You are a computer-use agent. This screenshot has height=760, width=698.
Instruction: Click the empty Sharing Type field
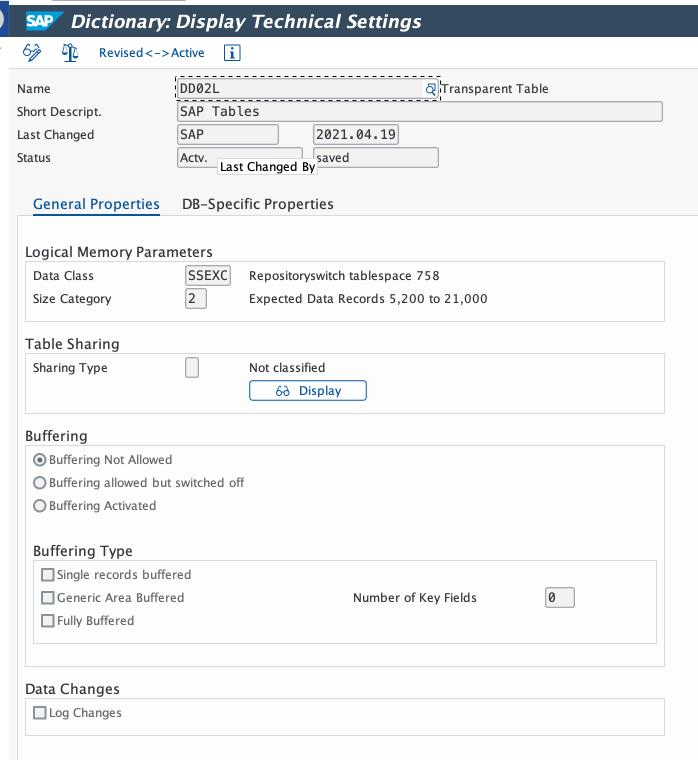point(192,367)
